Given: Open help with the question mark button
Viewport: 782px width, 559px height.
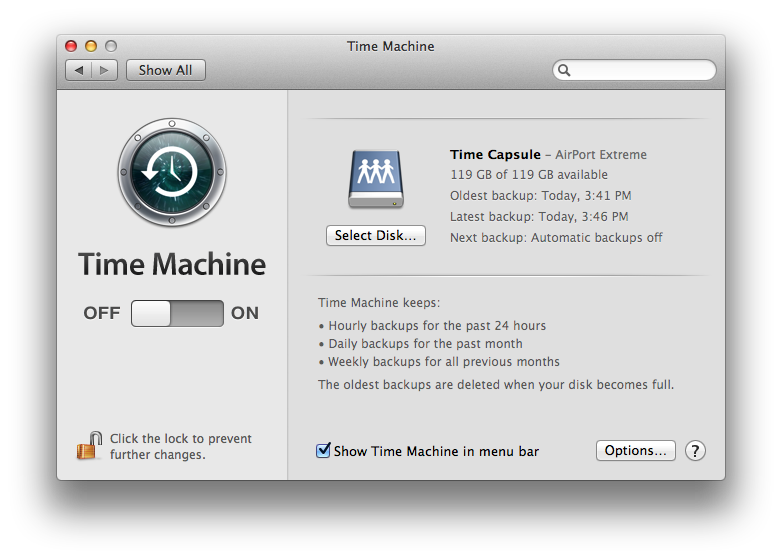Looking at the screenshot, I should (695, 451).
